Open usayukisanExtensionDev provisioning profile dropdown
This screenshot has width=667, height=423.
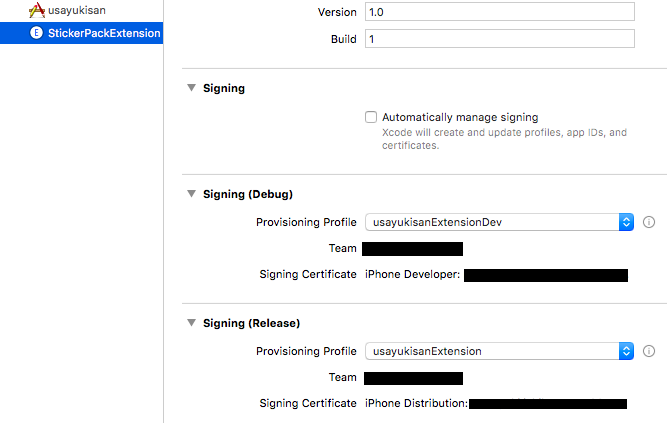coord(499,222)
